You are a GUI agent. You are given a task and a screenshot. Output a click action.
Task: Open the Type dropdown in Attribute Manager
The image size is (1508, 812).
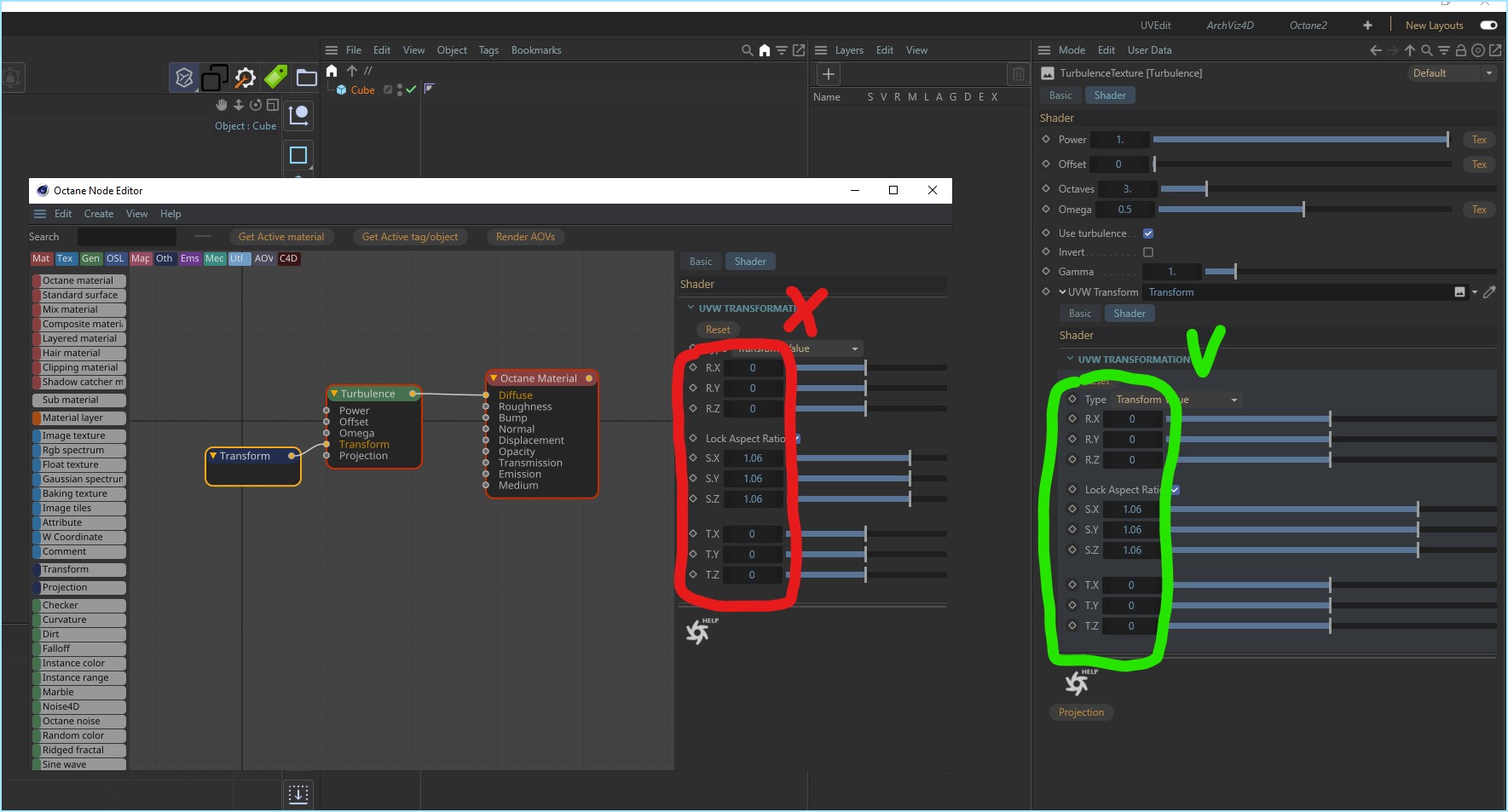[x=1177, y=400]
